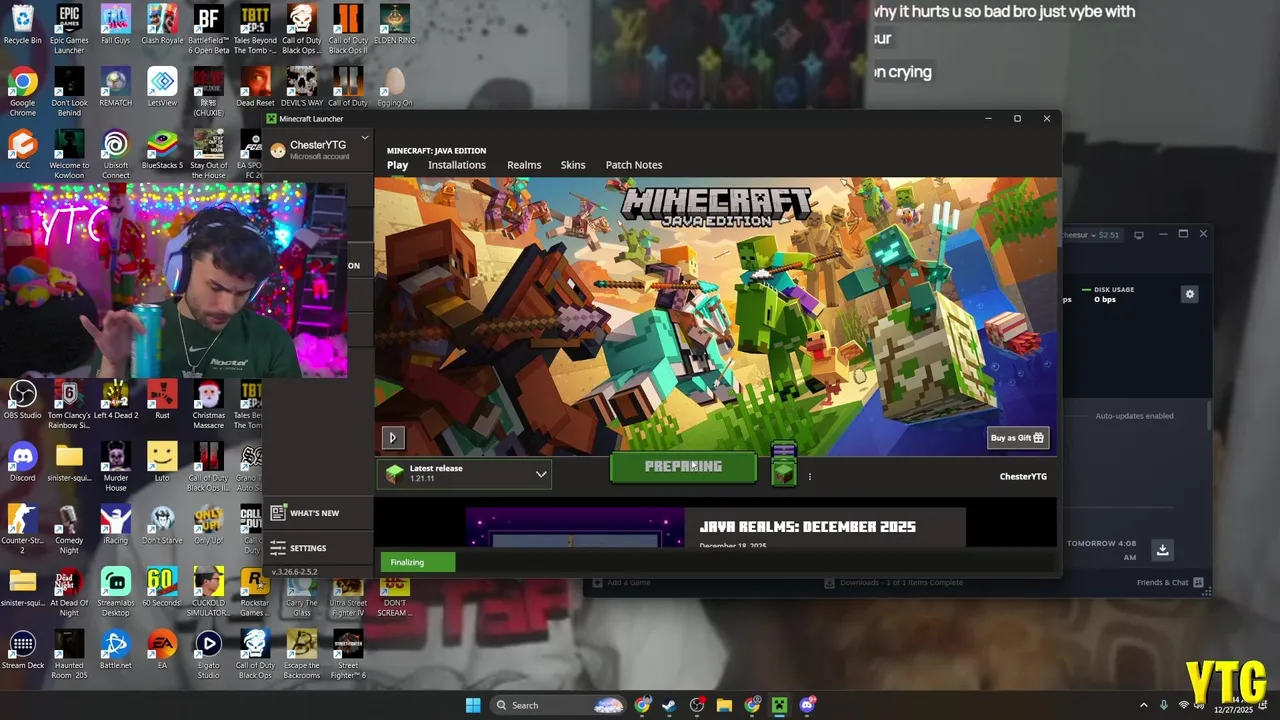Select the Battle.net desktop icon

115,650
